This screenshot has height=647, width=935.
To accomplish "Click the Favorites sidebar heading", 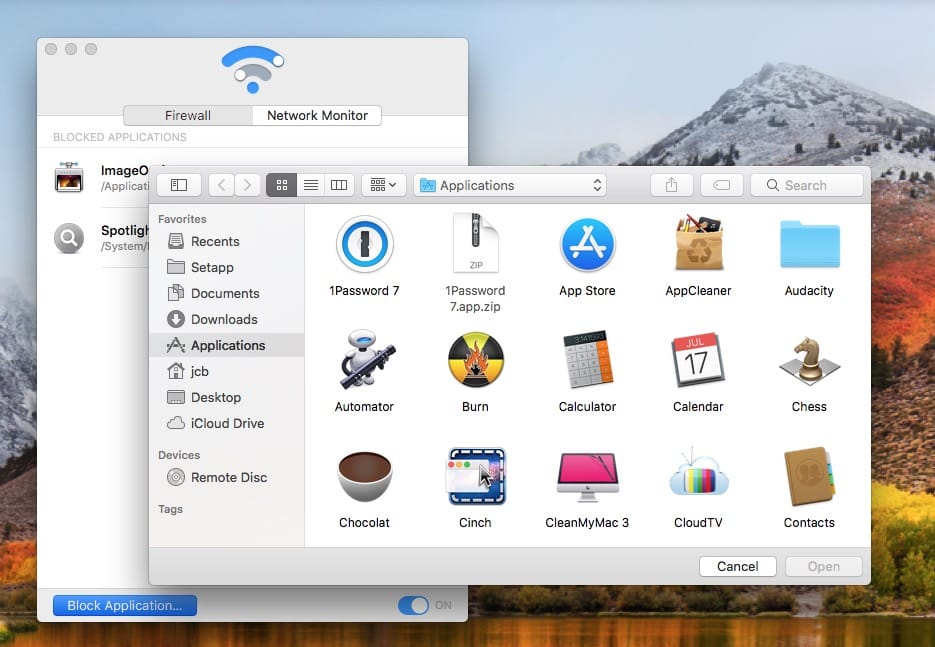I will click(182, 219).
